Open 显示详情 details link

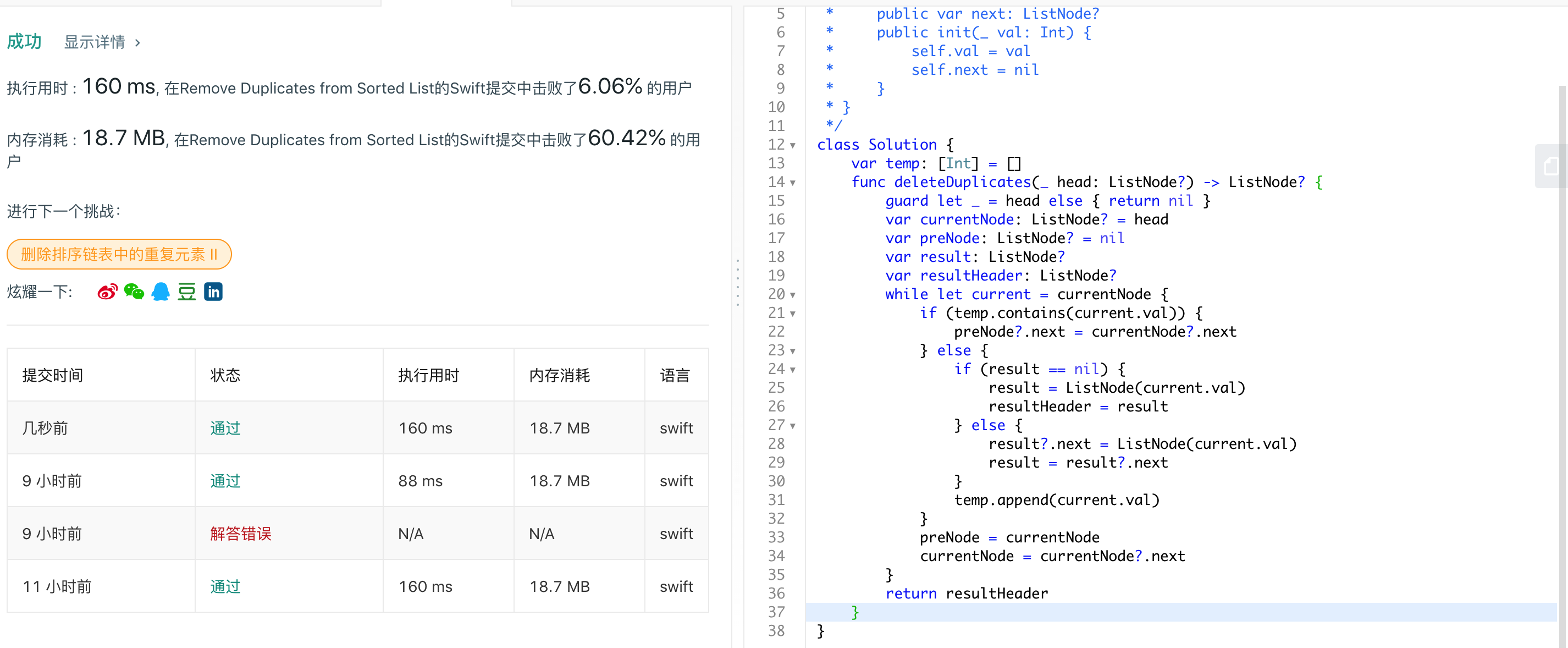[95, 42]
